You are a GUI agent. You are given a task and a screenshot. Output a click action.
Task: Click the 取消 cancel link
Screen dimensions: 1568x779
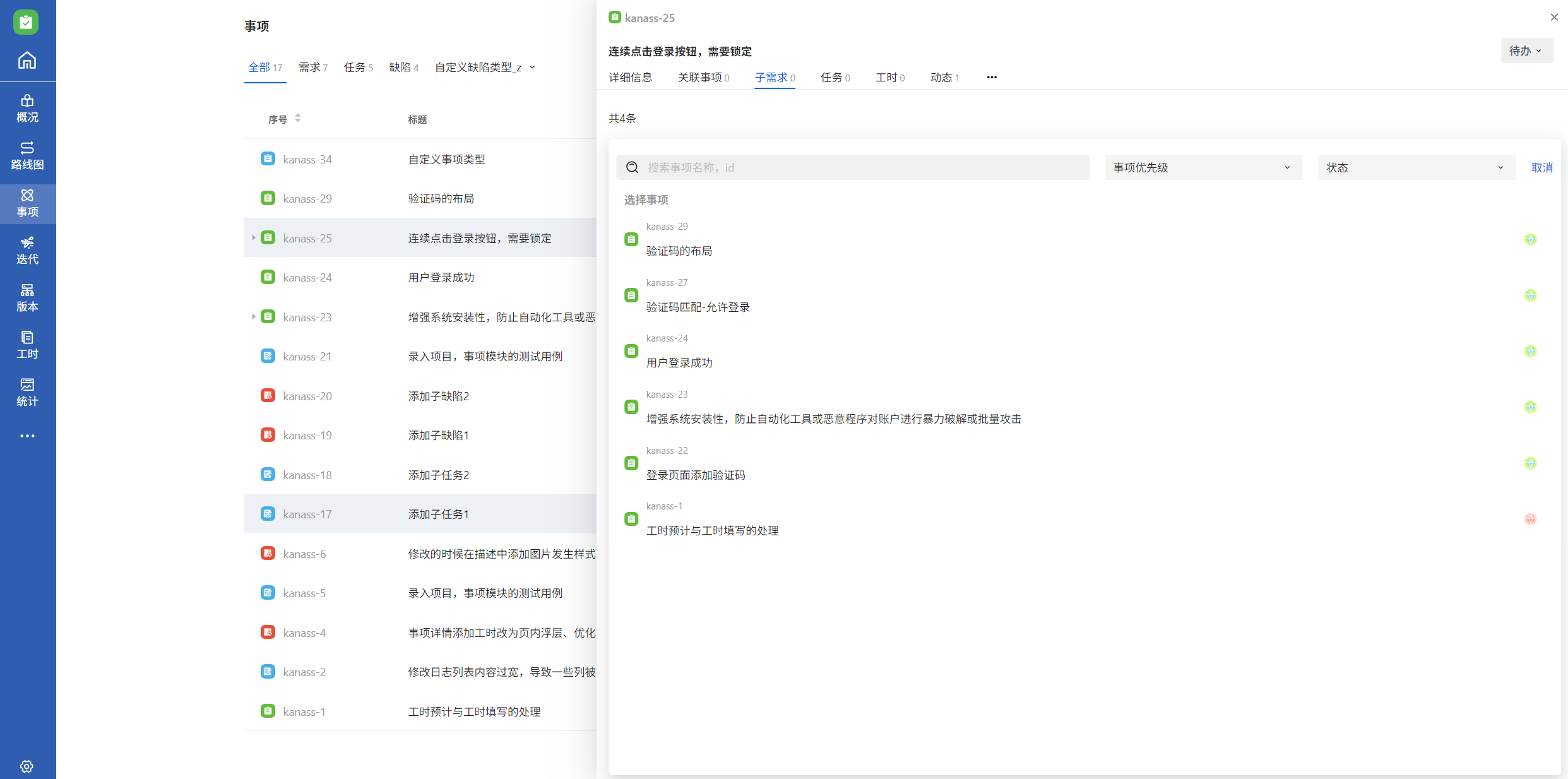[1541, 167]
